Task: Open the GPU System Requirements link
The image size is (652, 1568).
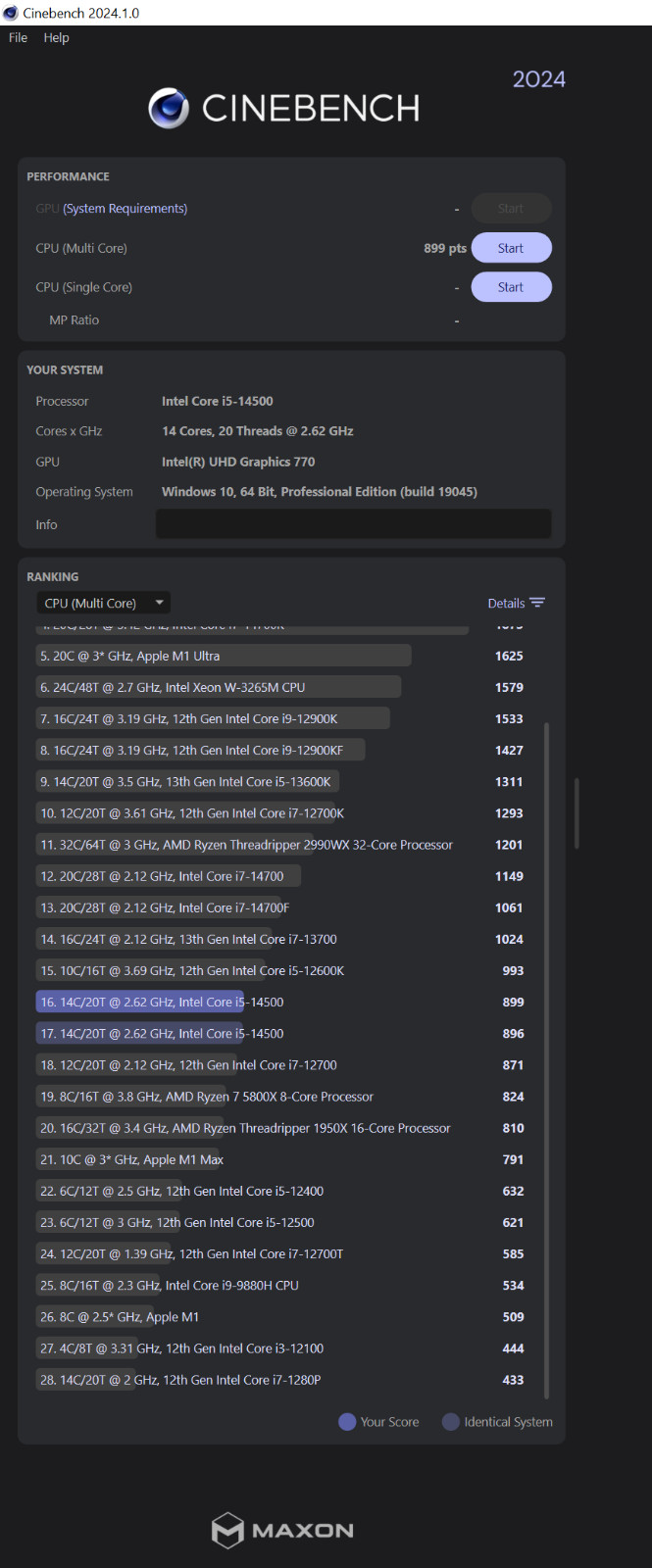Action: 125,209
